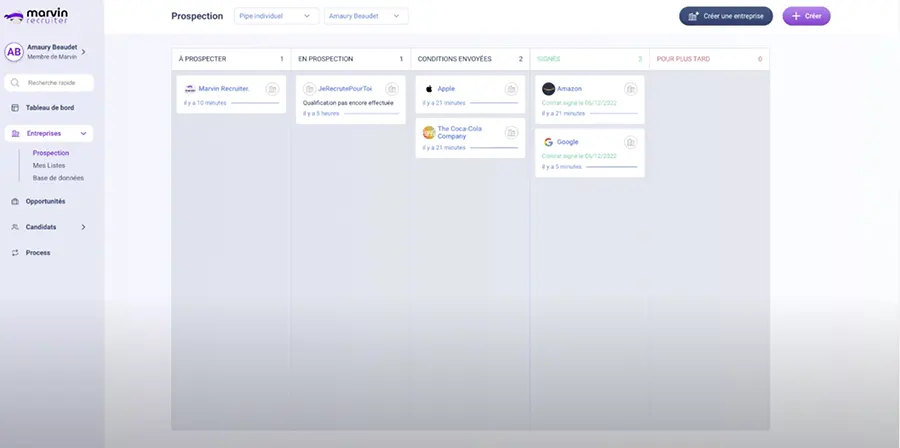Click plus icon in Créer button
900x448 pixels.
[x=796, y=16]
